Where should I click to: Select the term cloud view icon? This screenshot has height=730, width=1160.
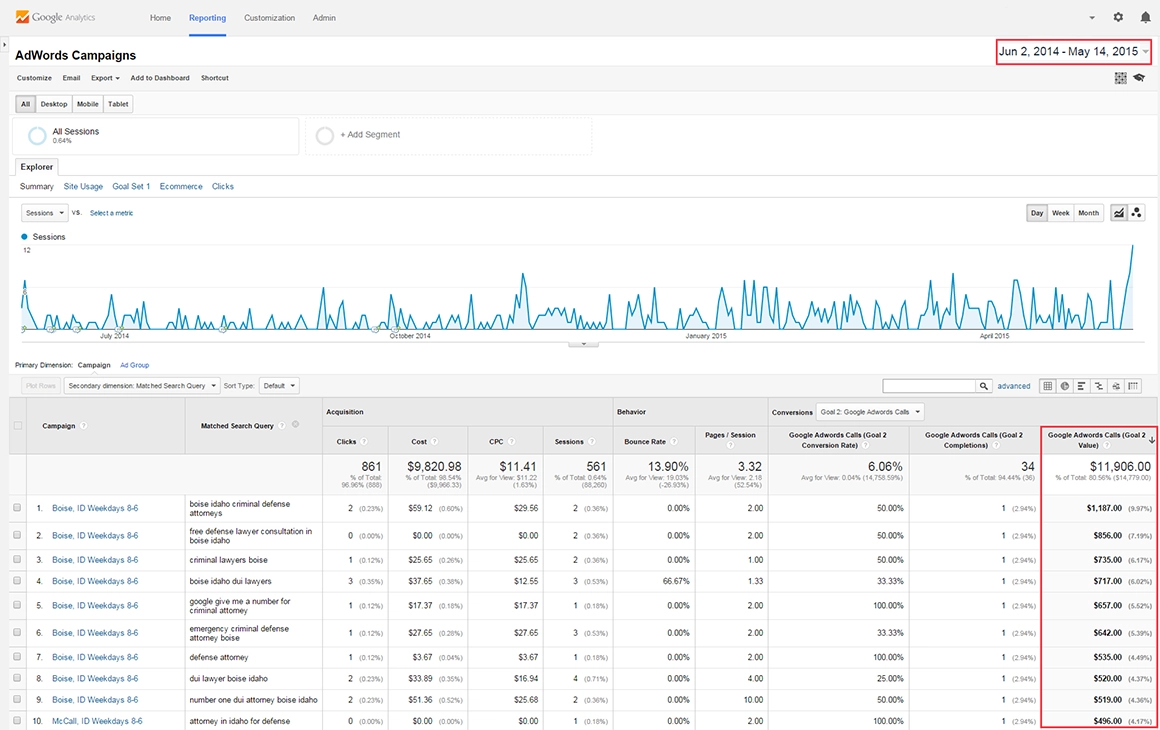click(1116, 386)
